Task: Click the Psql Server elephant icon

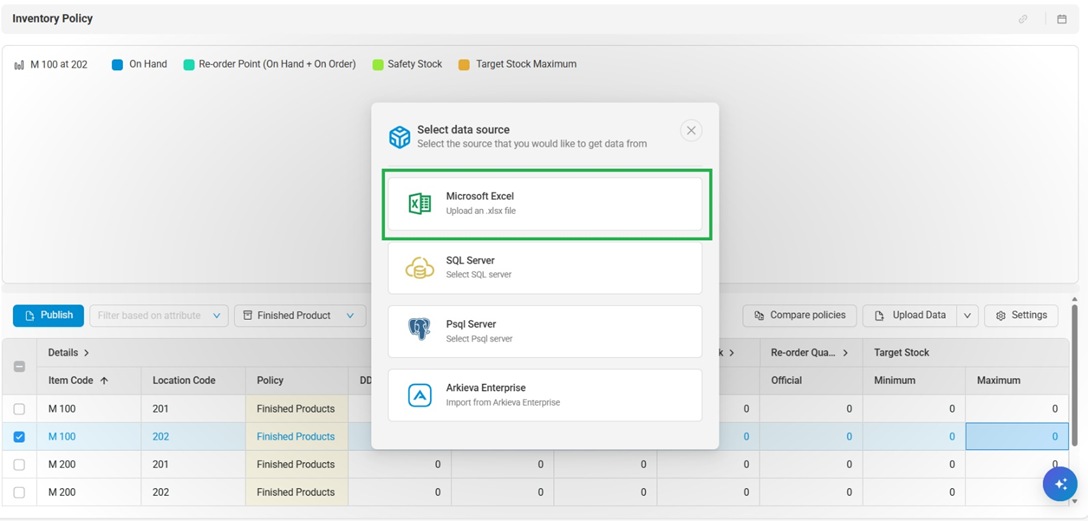Action: coord(420,331)
